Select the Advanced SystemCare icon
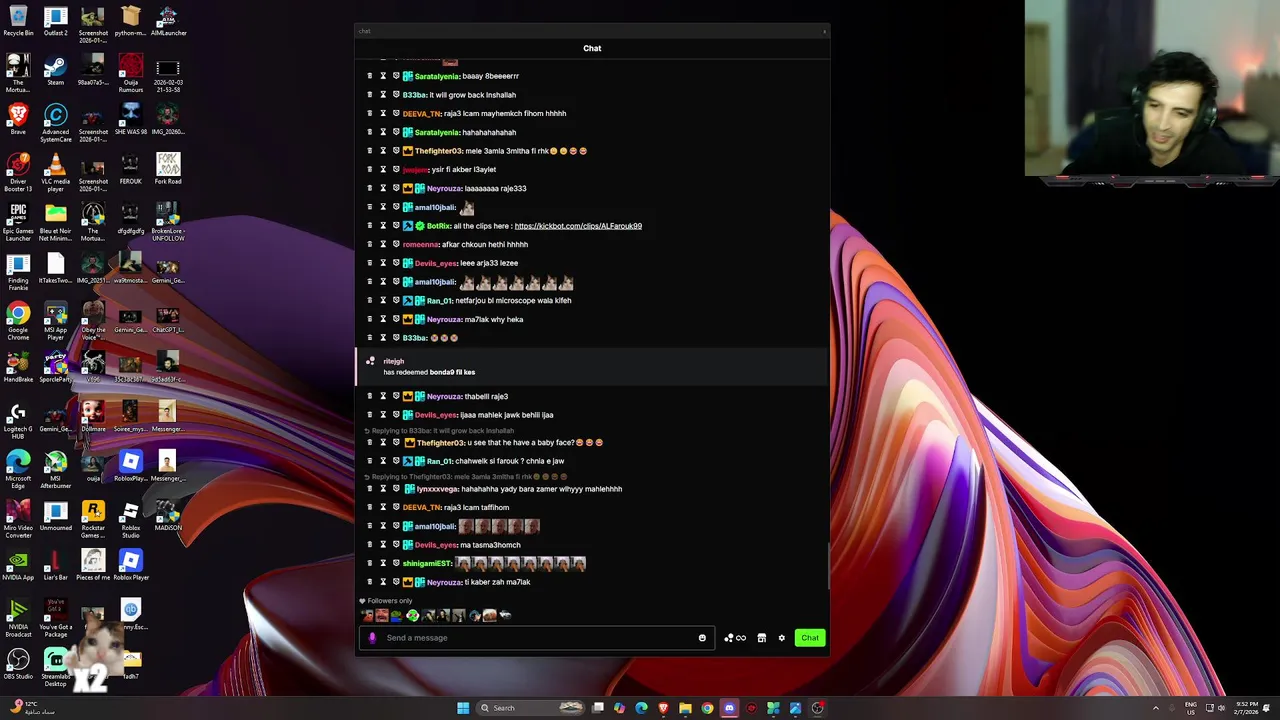This screenshot has width=1280, height=720. (55, 123)
